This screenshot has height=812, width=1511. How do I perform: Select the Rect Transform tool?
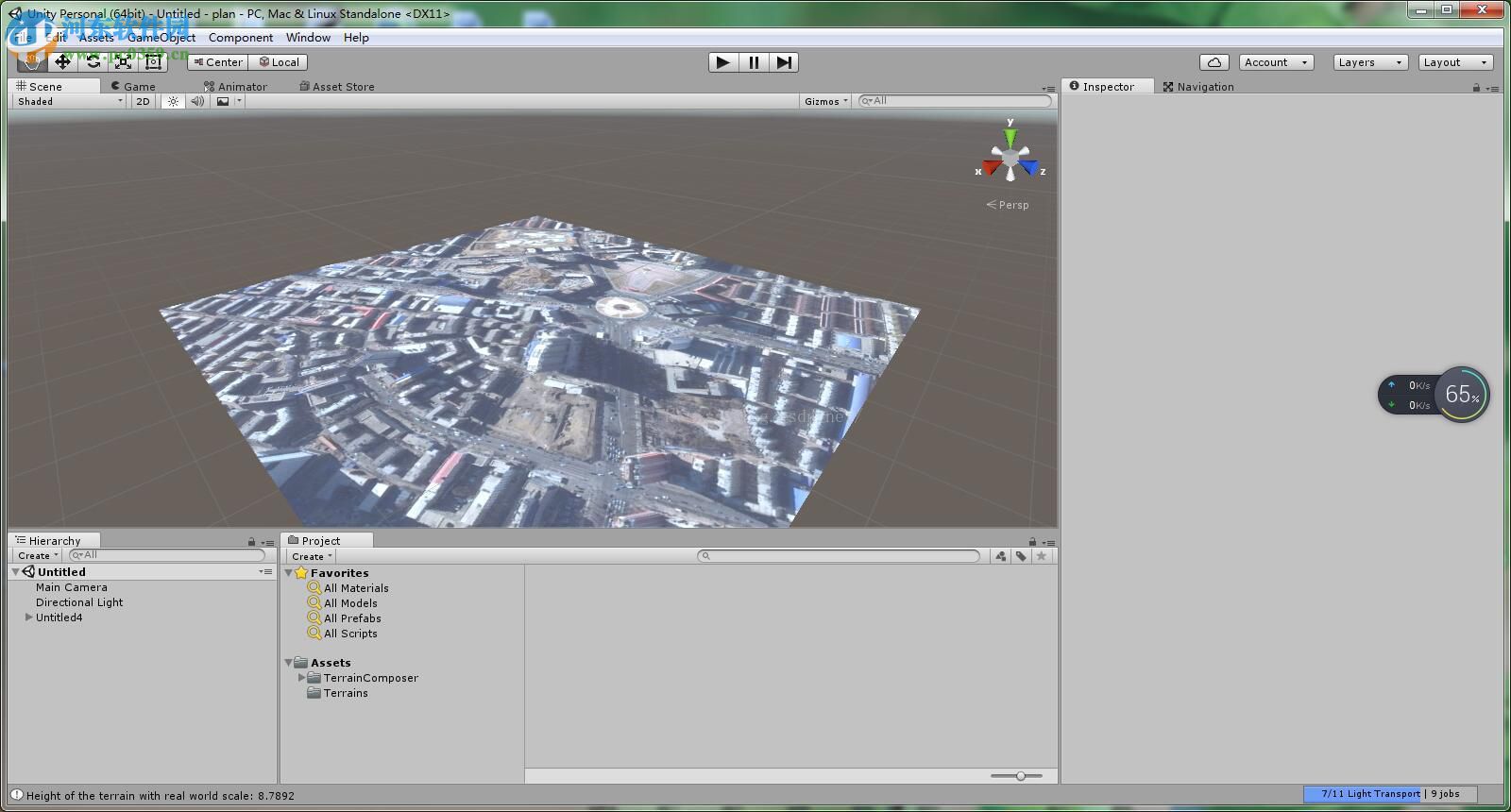pos(153,62)
